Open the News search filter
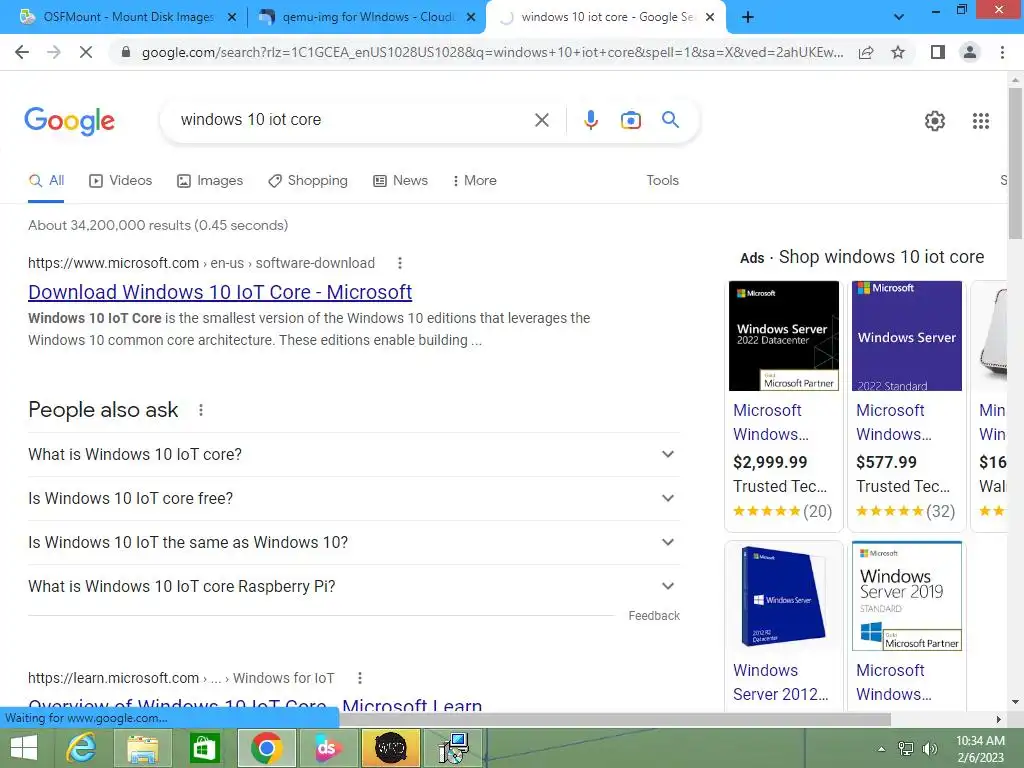The image size is (1024, 768). click(400, 181)
